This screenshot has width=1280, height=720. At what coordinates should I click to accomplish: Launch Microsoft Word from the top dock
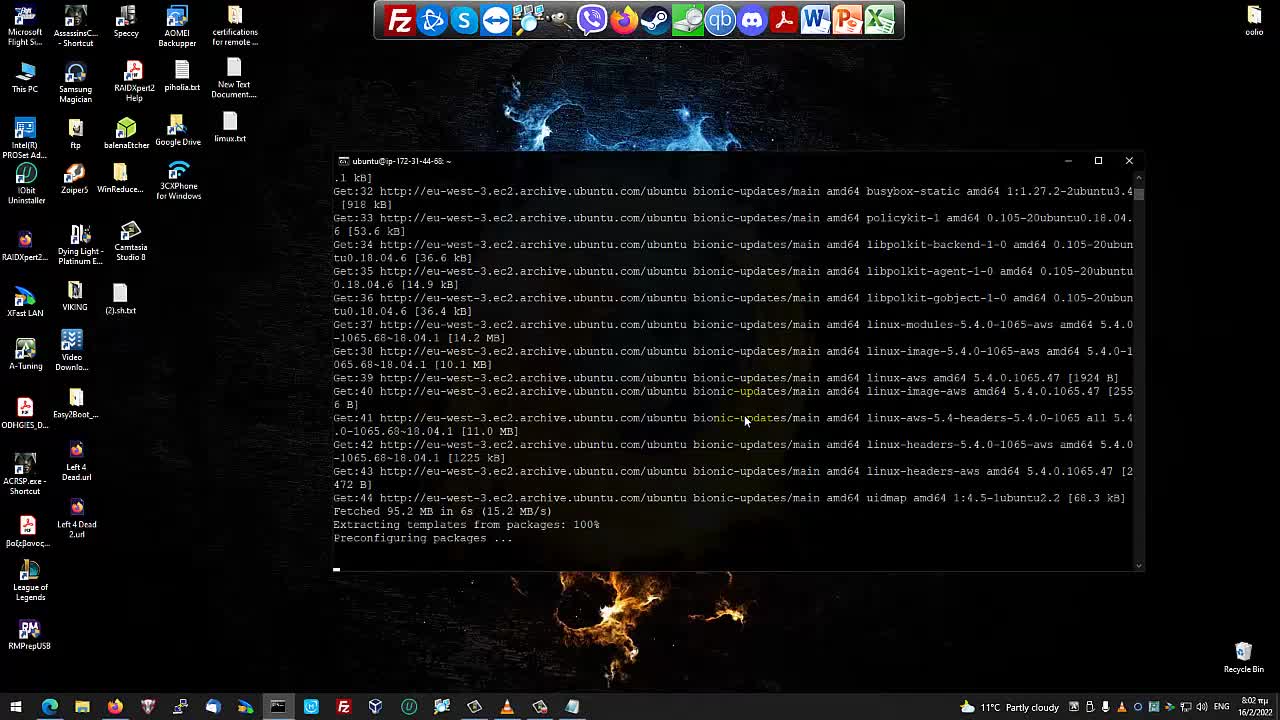coord(816,20)
